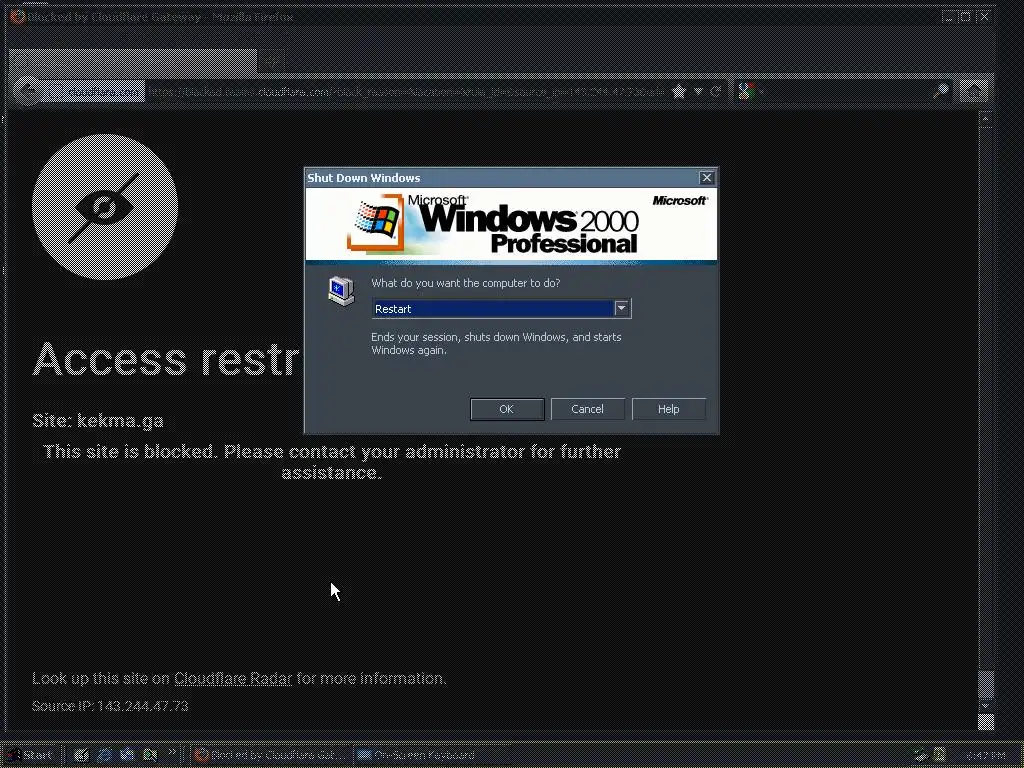Click the search magnifier icon

pyautogui.click(x=940, y=91)
